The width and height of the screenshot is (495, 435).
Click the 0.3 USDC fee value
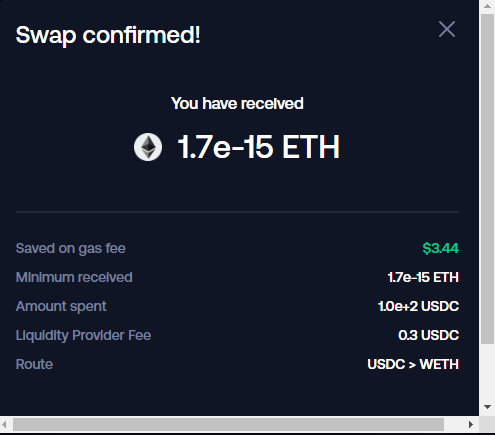(429, 335)
